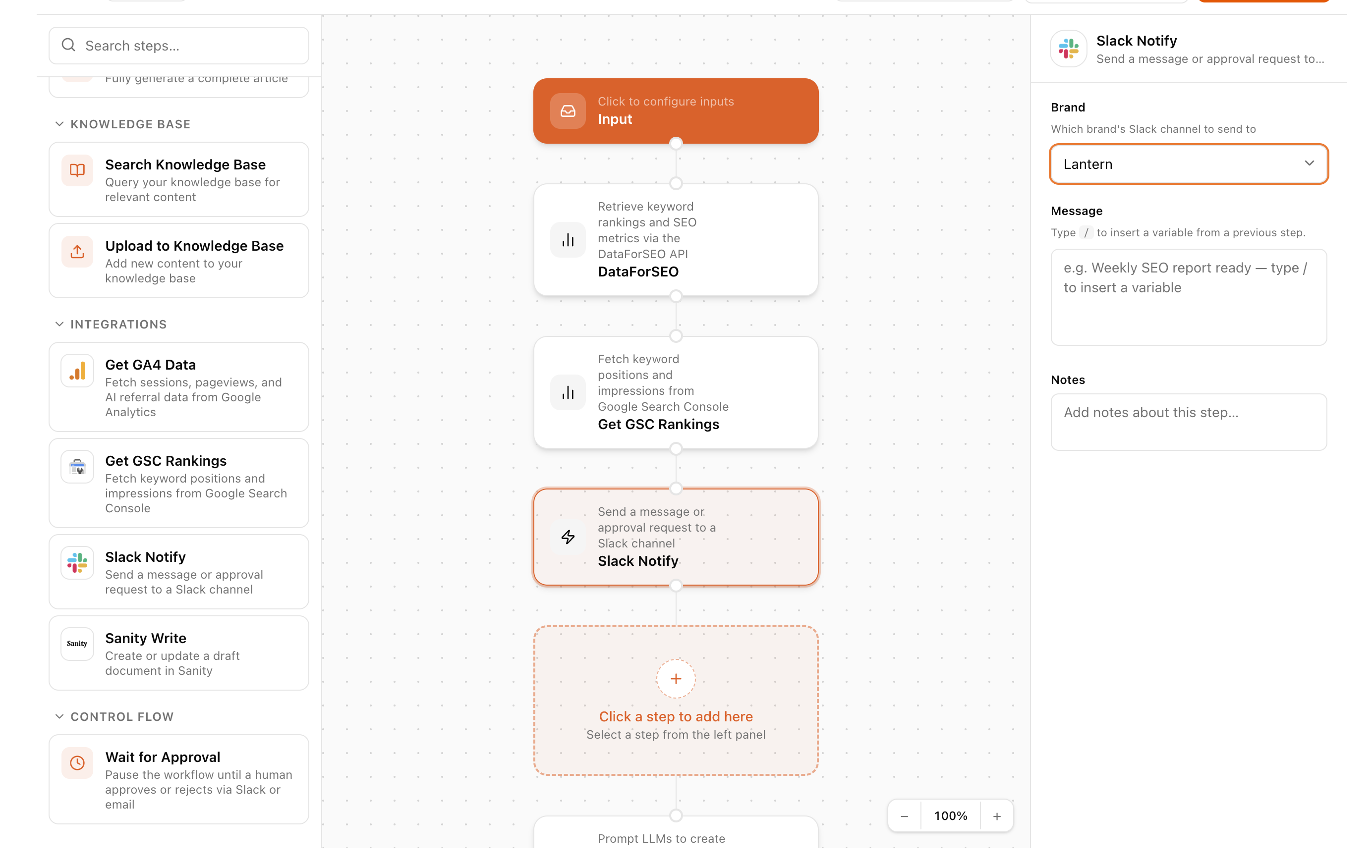Click the zoom out minus control
The height and width of the screenshot is (868, 1372).
[904, 815]
